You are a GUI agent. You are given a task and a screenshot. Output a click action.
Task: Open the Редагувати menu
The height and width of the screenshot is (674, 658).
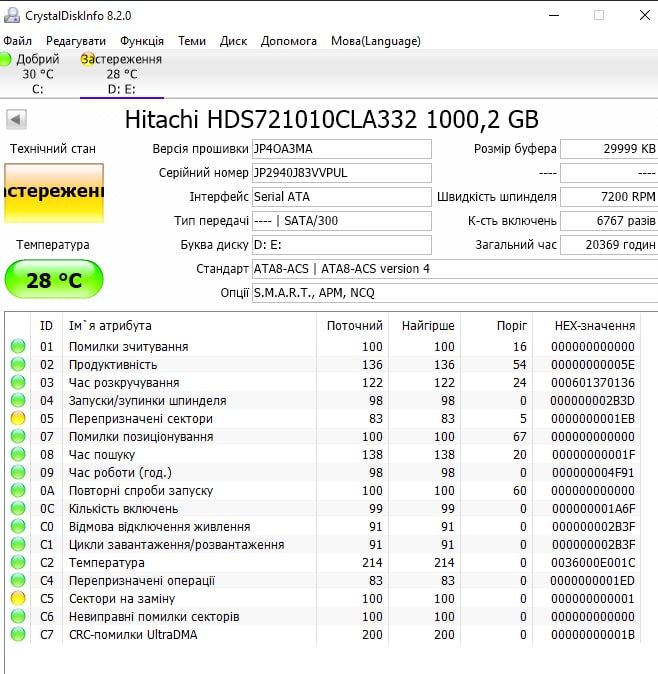pos(76,41)
